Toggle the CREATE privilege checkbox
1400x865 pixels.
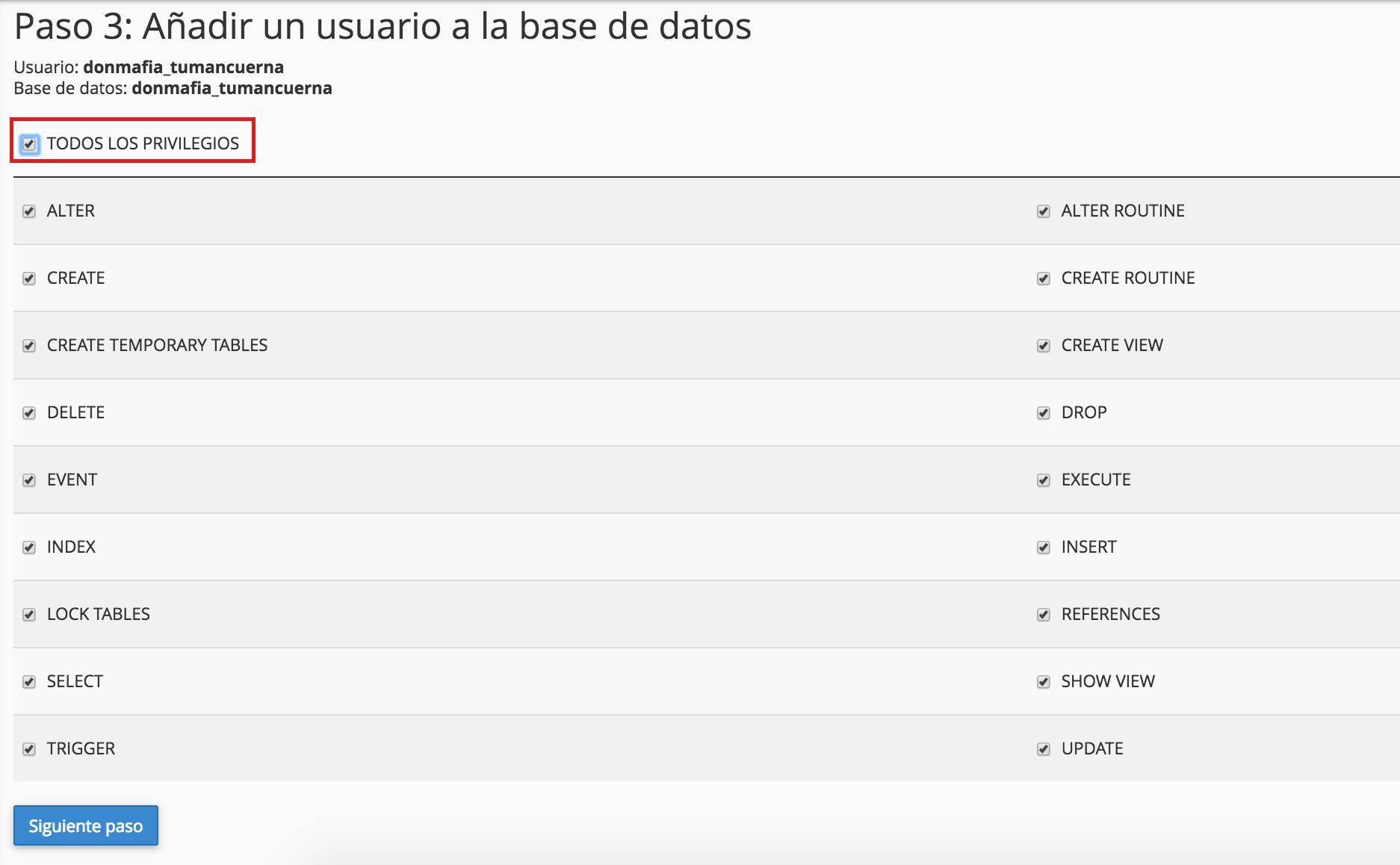[x=29, y=279]
